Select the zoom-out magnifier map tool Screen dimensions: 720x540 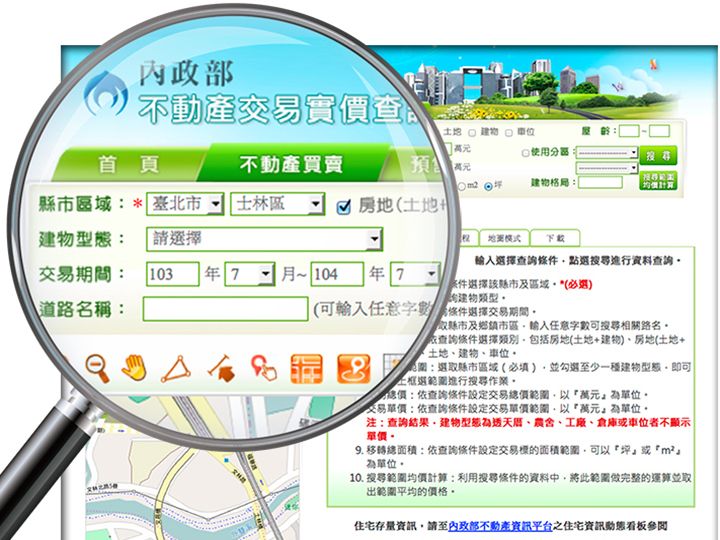pos(97,367)
